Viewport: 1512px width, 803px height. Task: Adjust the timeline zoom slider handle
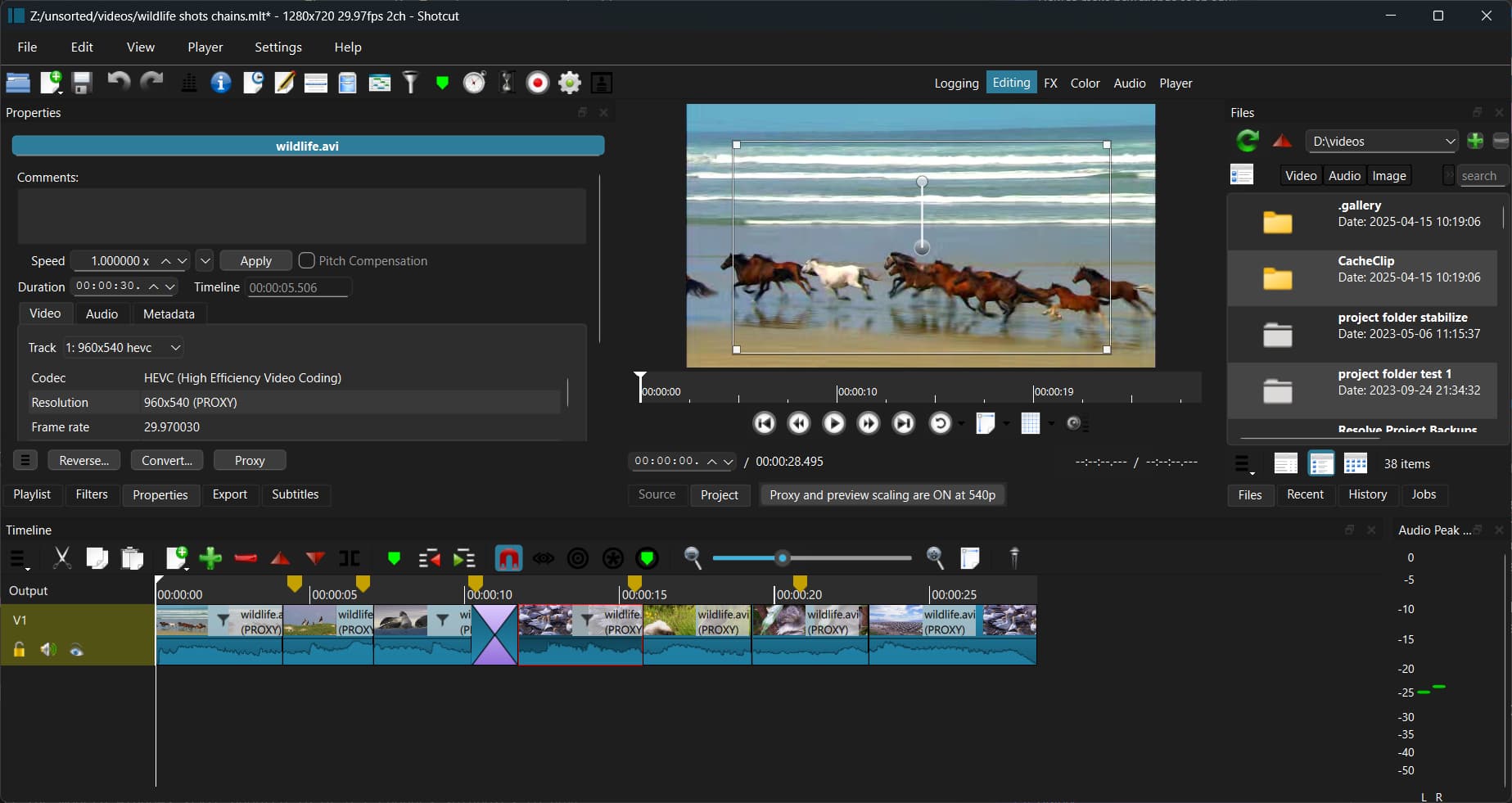coord(783,558)
